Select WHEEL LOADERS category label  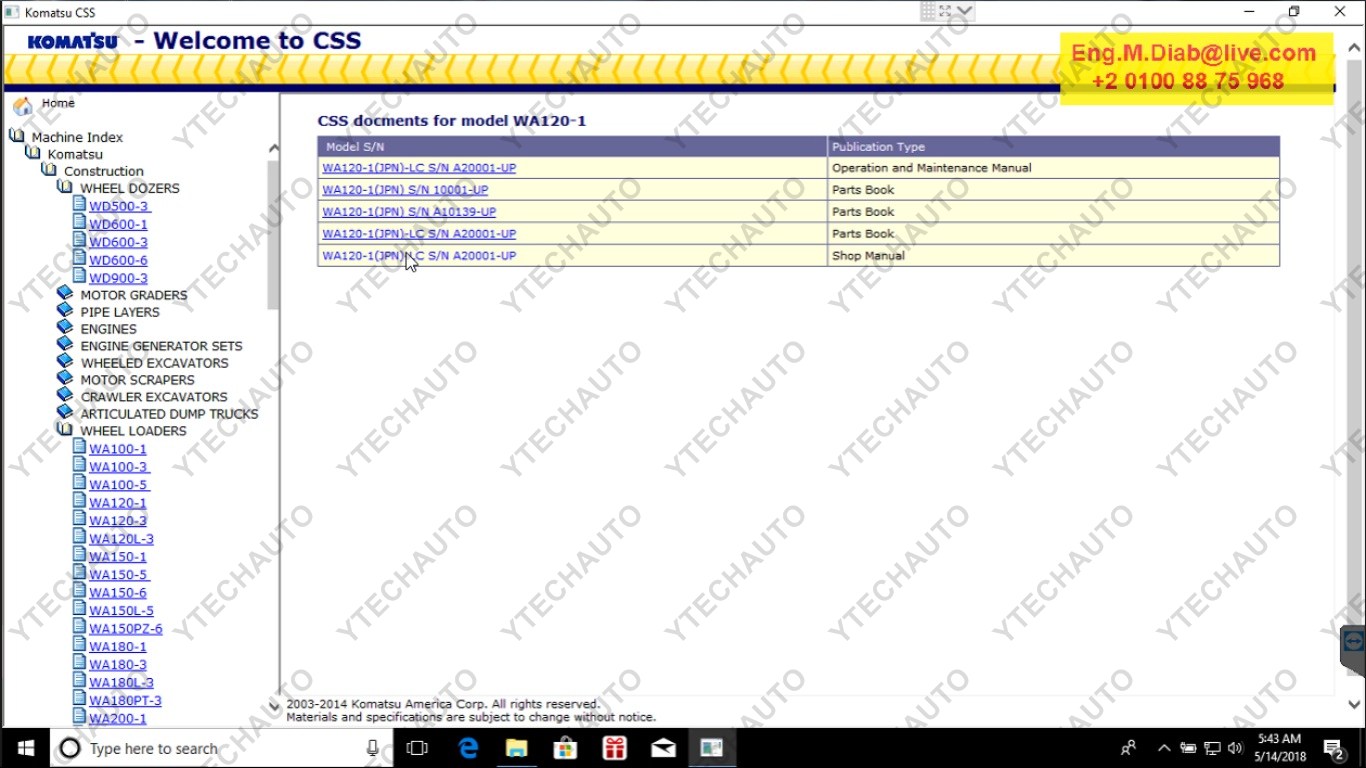(x=133, y=431)
